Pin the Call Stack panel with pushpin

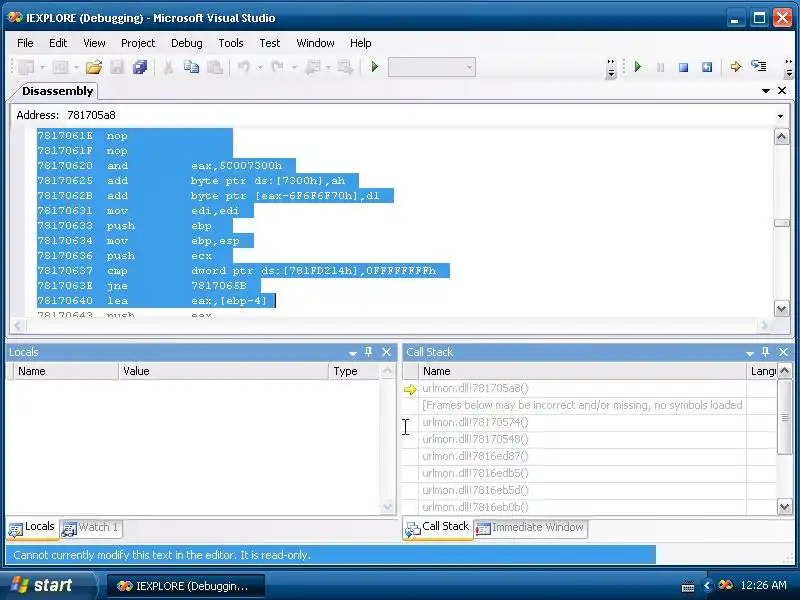point(765,352)
